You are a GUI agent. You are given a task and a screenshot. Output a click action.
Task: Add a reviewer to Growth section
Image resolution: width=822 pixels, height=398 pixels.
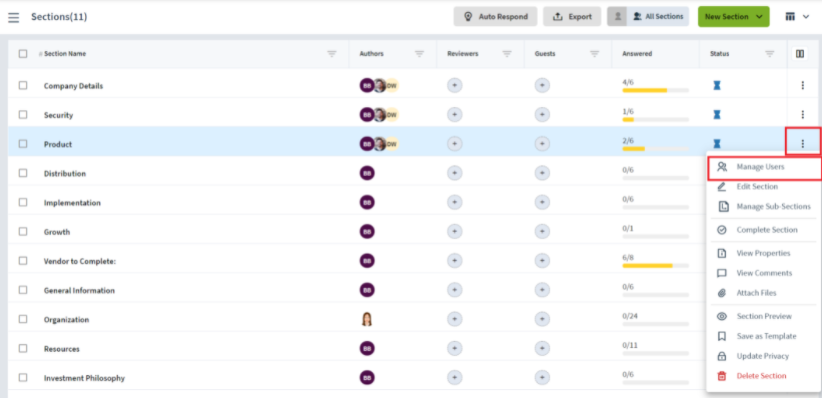pos(455,231)
